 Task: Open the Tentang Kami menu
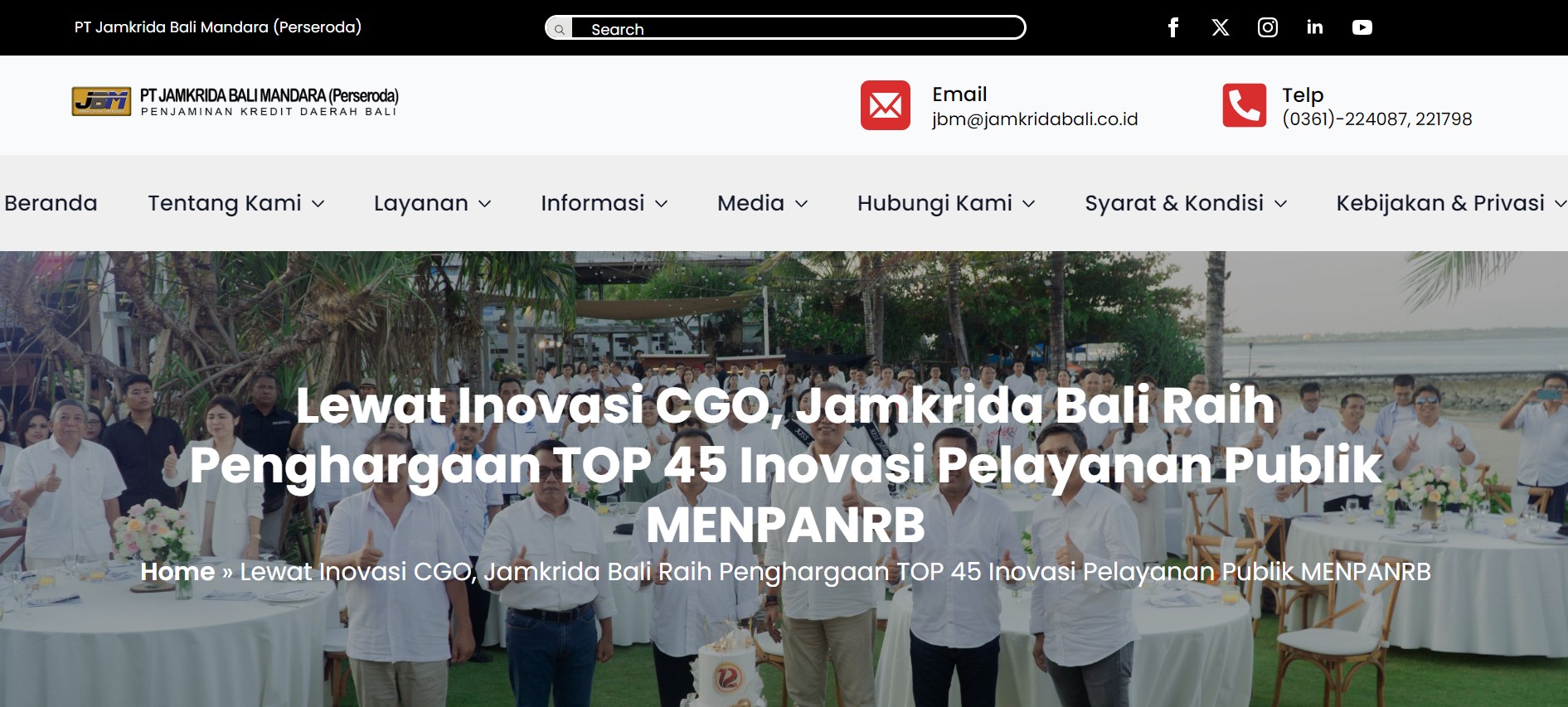tap(236, 203)
